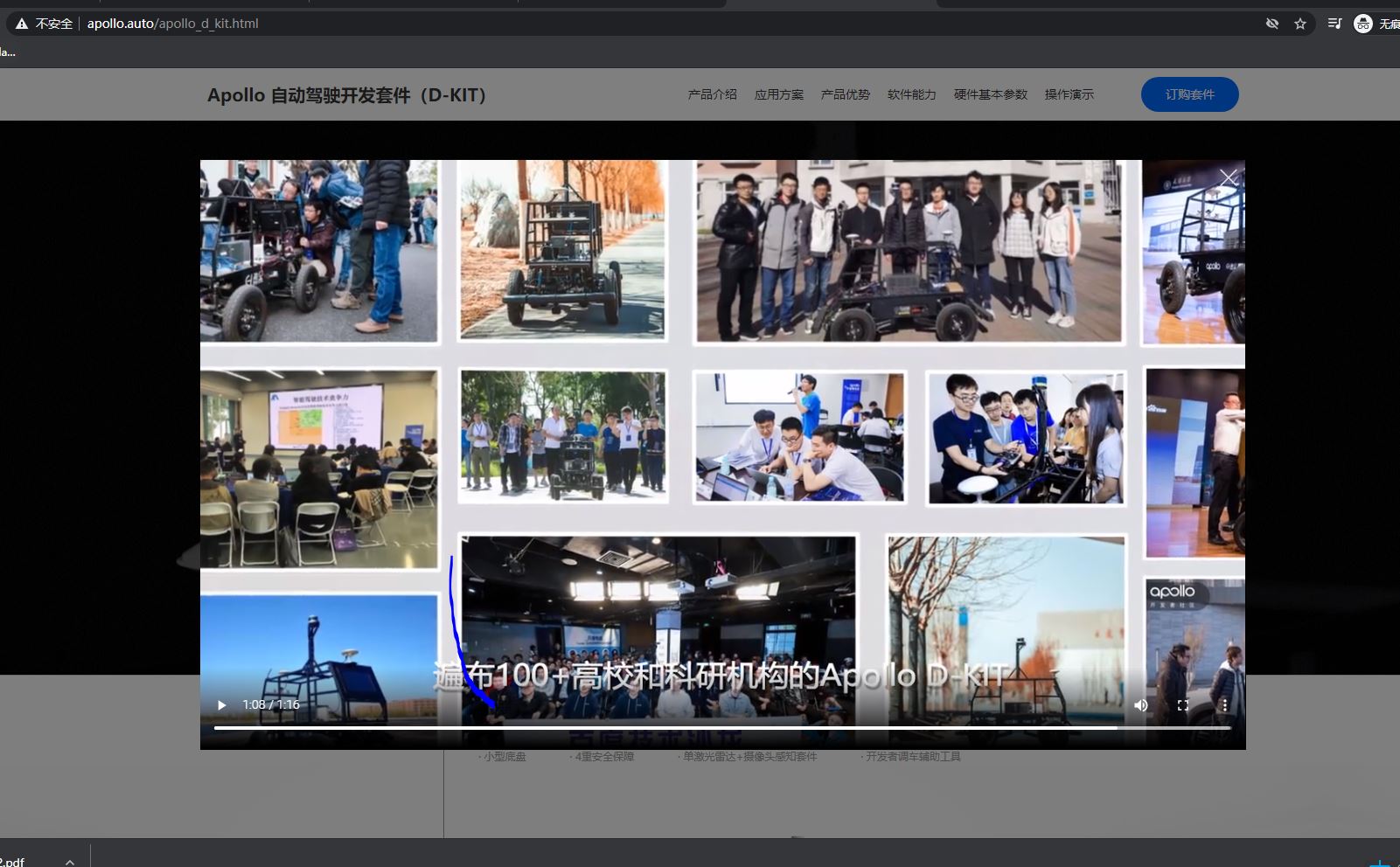Click the 4重安全保障 text
The width and height of the screenshot is (1400, 867).
[602, 756]
